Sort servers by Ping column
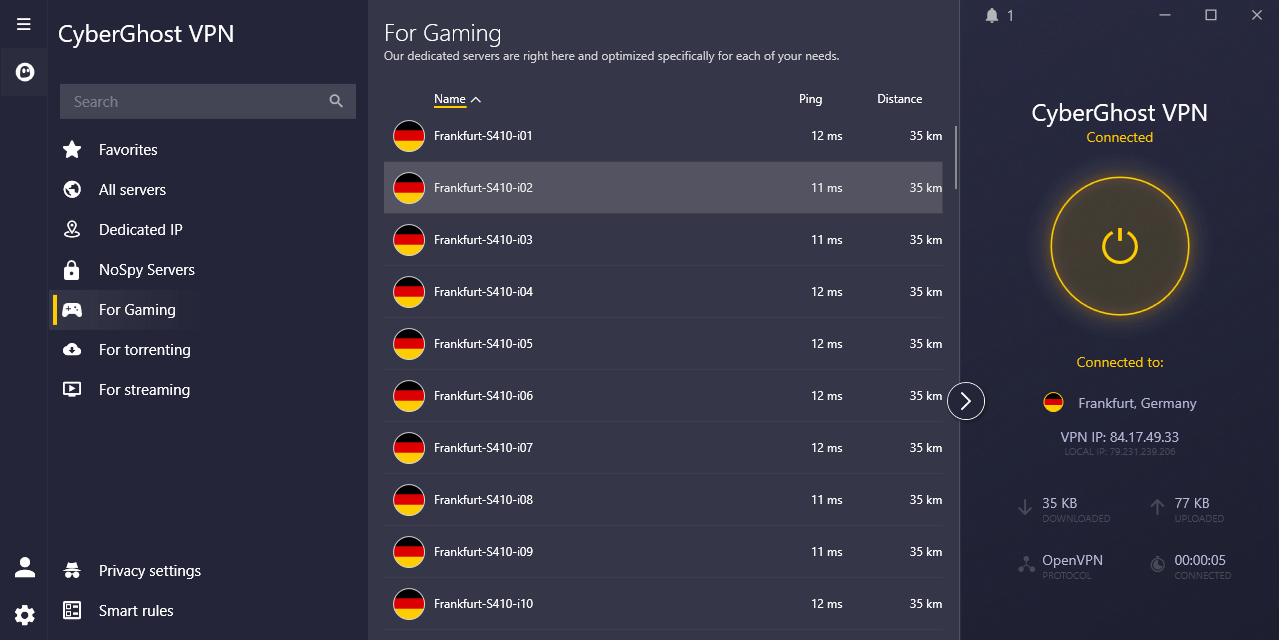The height and width of the screenshot is (640, 1279). coord(810,99)
